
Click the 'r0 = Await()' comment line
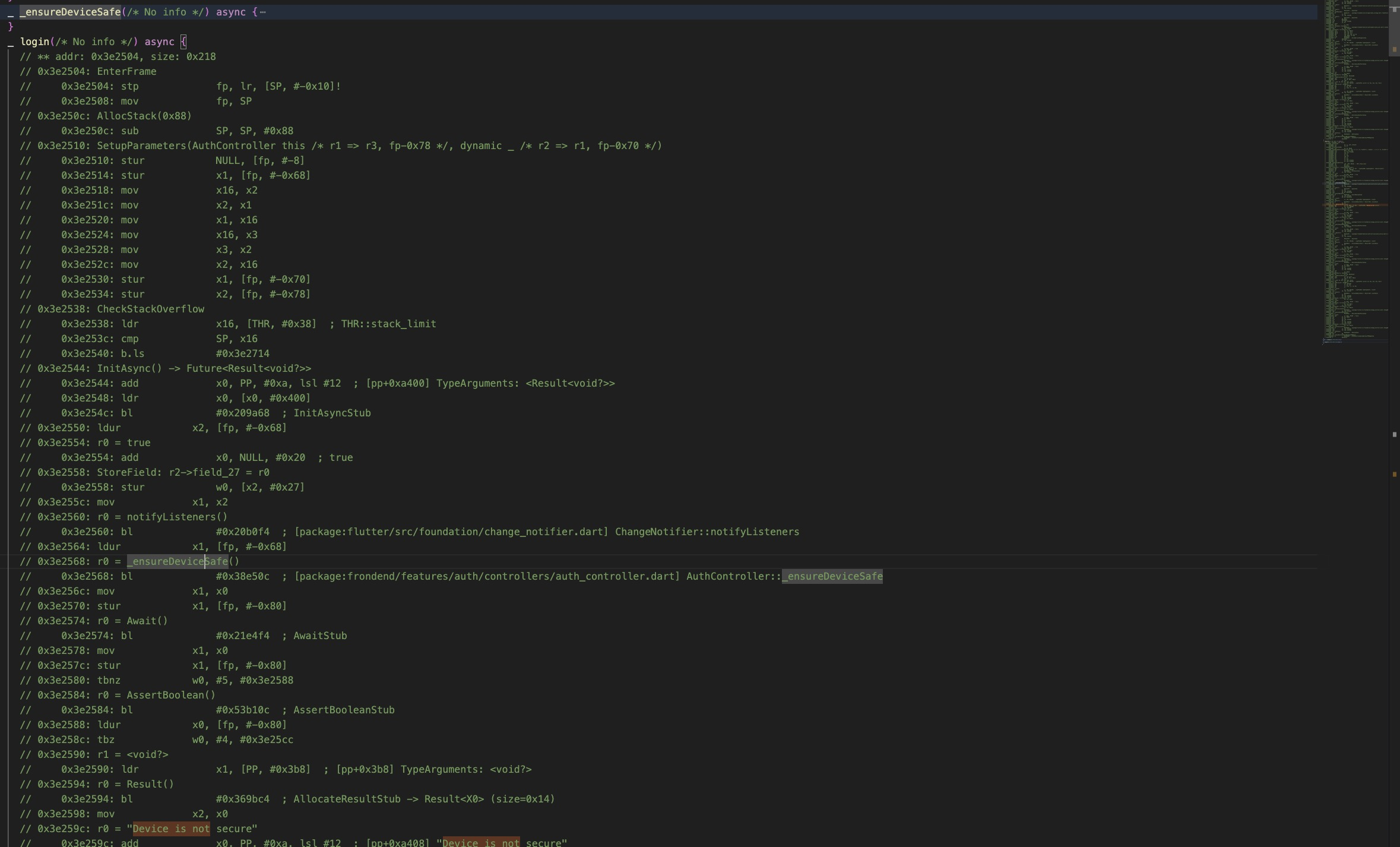[94, 621]
